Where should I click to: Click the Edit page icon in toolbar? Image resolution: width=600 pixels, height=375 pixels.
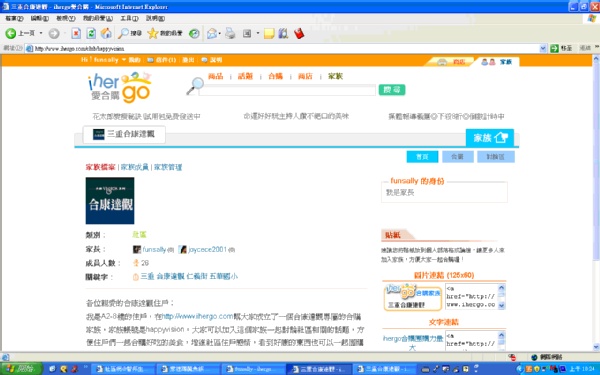247,34
